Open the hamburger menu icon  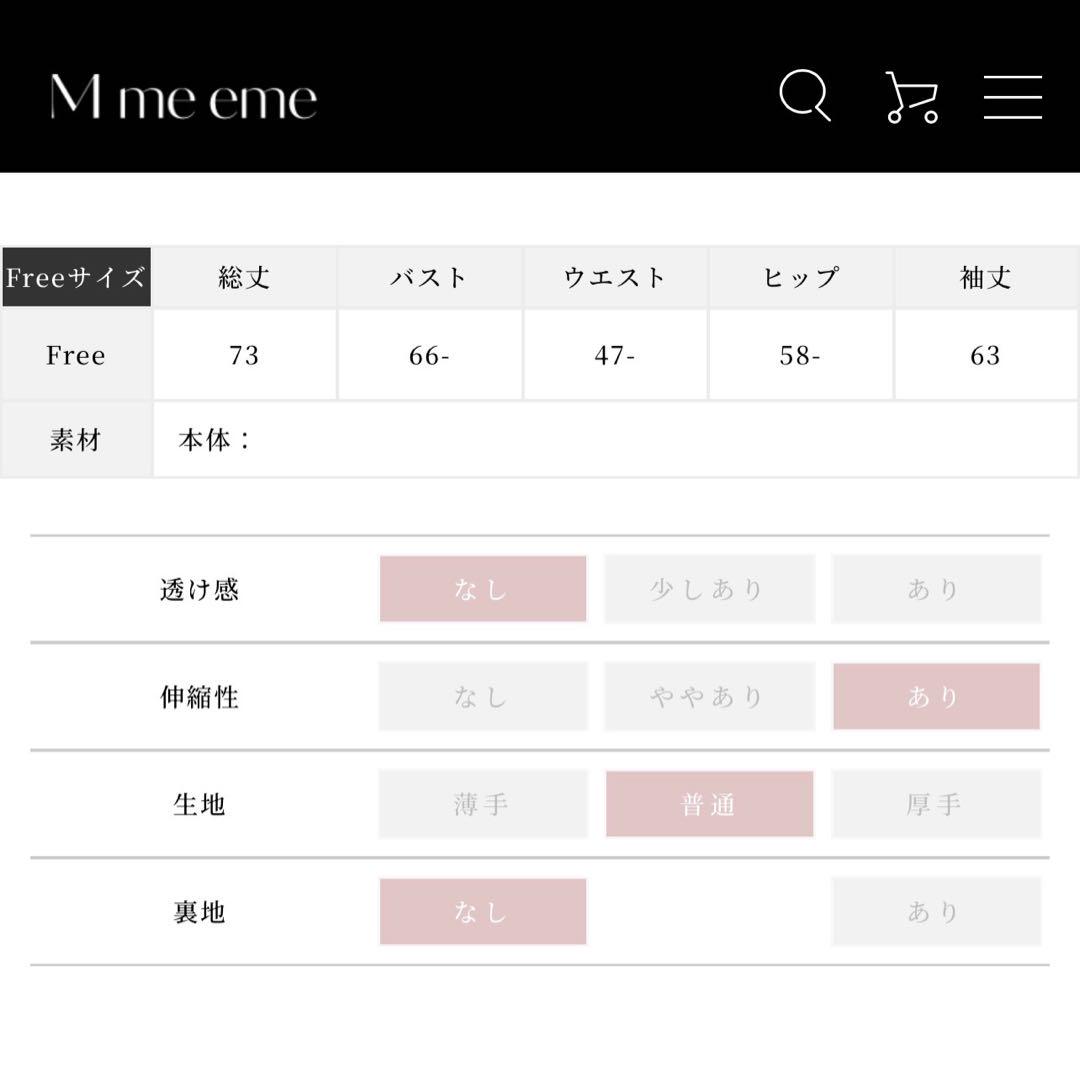[1012, 97]
